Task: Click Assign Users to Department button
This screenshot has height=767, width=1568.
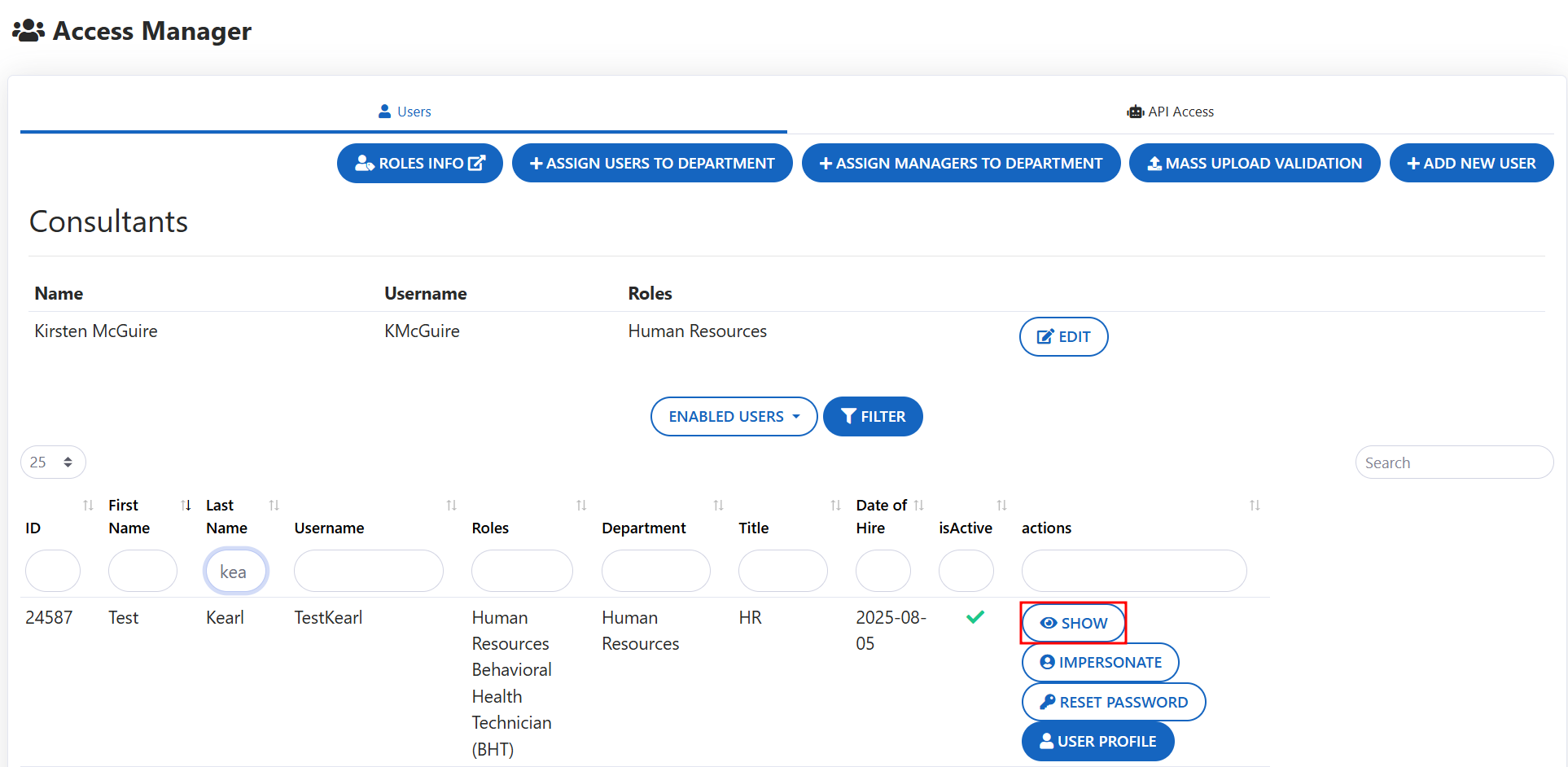Action: [x=652, y=164]
